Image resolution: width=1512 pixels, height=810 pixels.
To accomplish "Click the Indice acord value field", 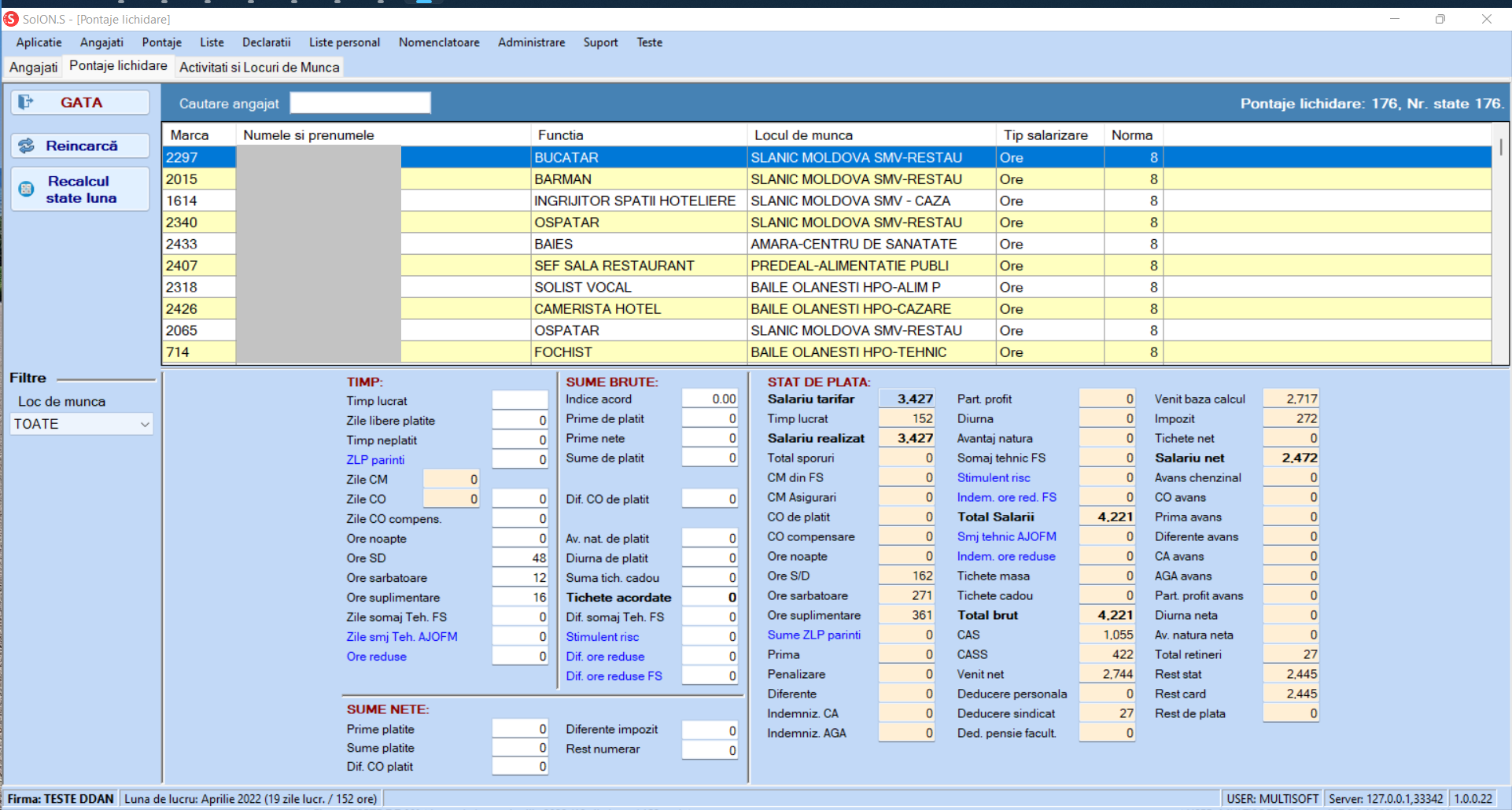I will 709,399.
